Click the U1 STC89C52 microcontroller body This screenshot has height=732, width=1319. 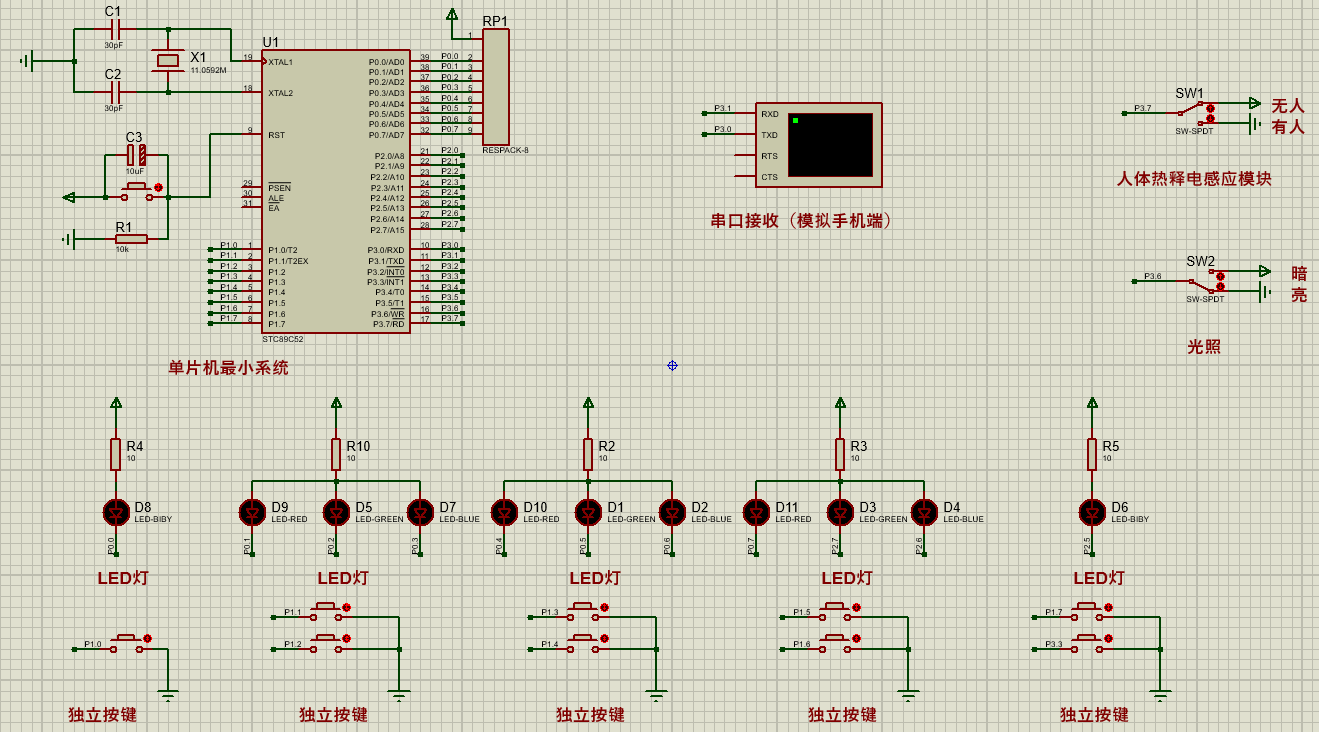336,191
